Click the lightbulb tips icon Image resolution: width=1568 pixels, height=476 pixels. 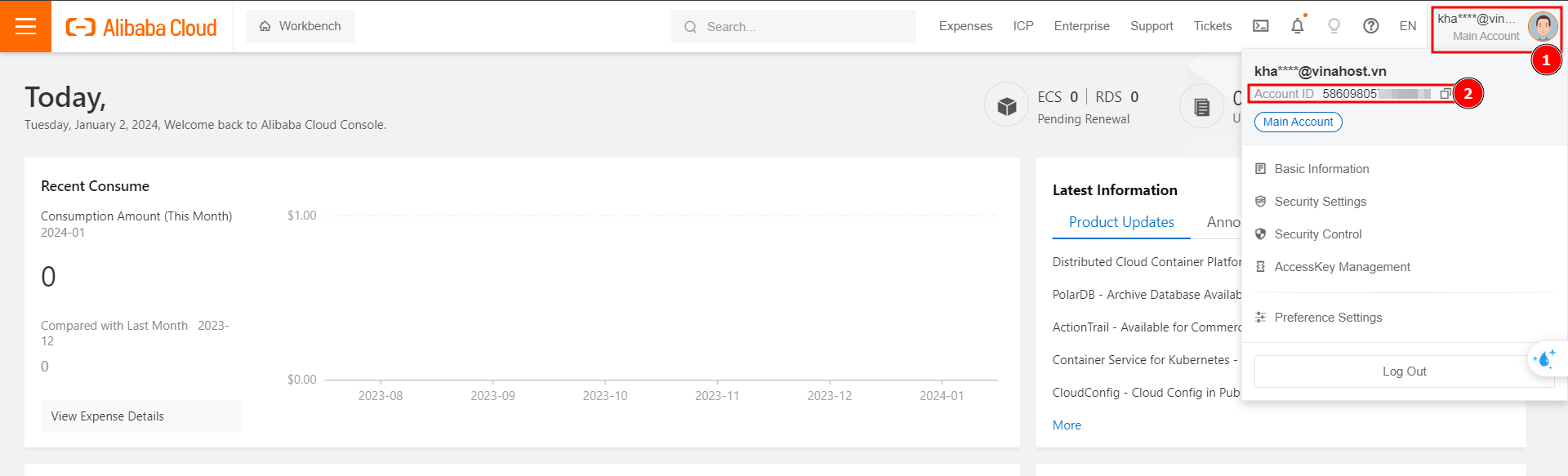point(1334,26)
